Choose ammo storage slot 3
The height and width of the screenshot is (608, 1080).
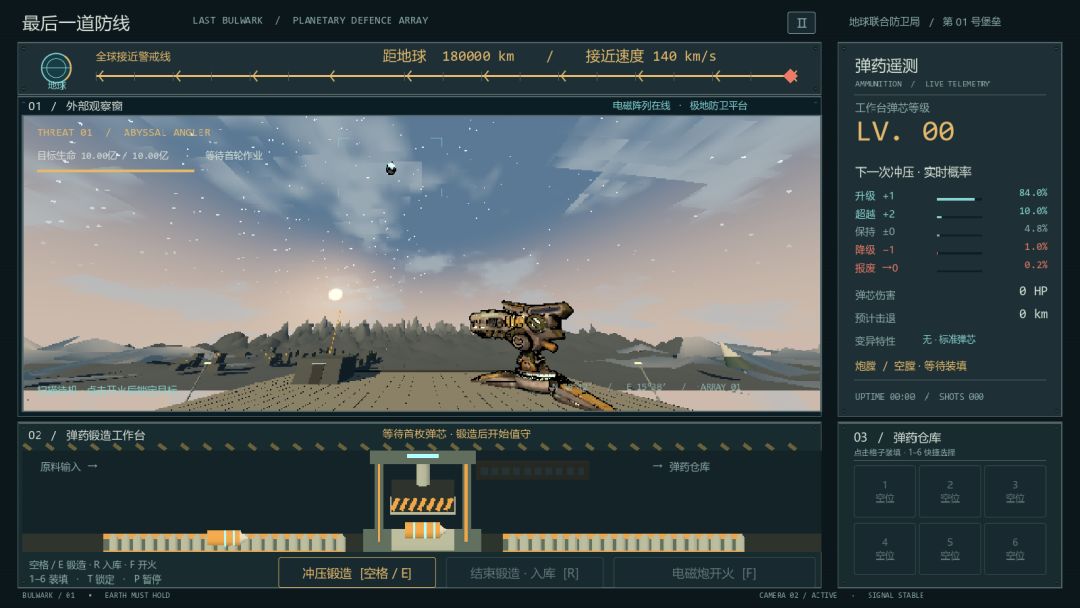click(x=1015, y=492)
